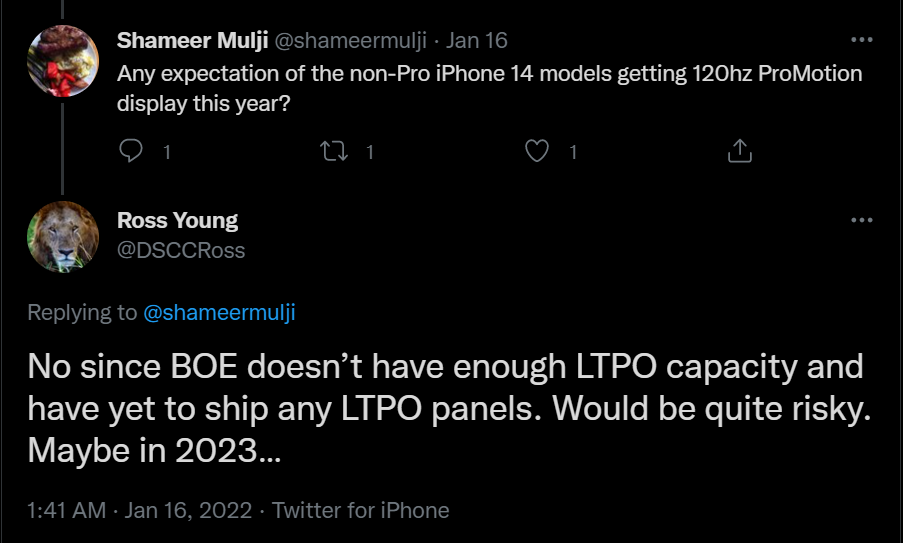
Task: Open the blue @shameermulji mention in Replying to
Action: 220,312
